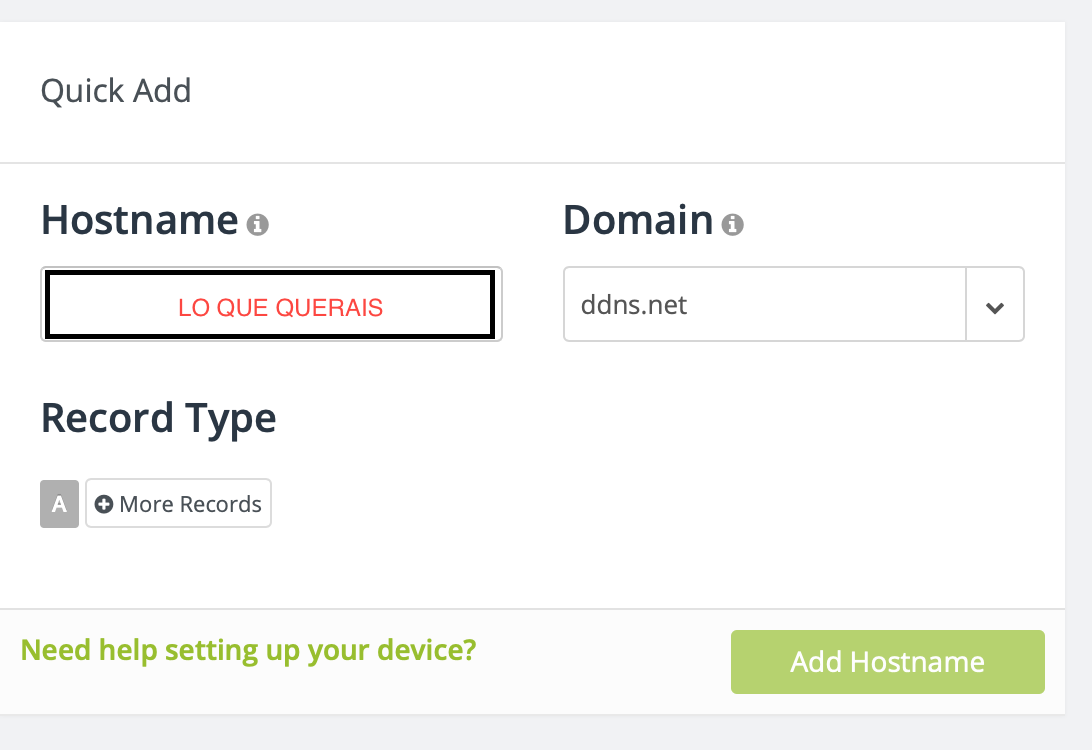Click the plus icon in More Records
The height and width of the screenshot is (750, 1092).
pos(104,504)
